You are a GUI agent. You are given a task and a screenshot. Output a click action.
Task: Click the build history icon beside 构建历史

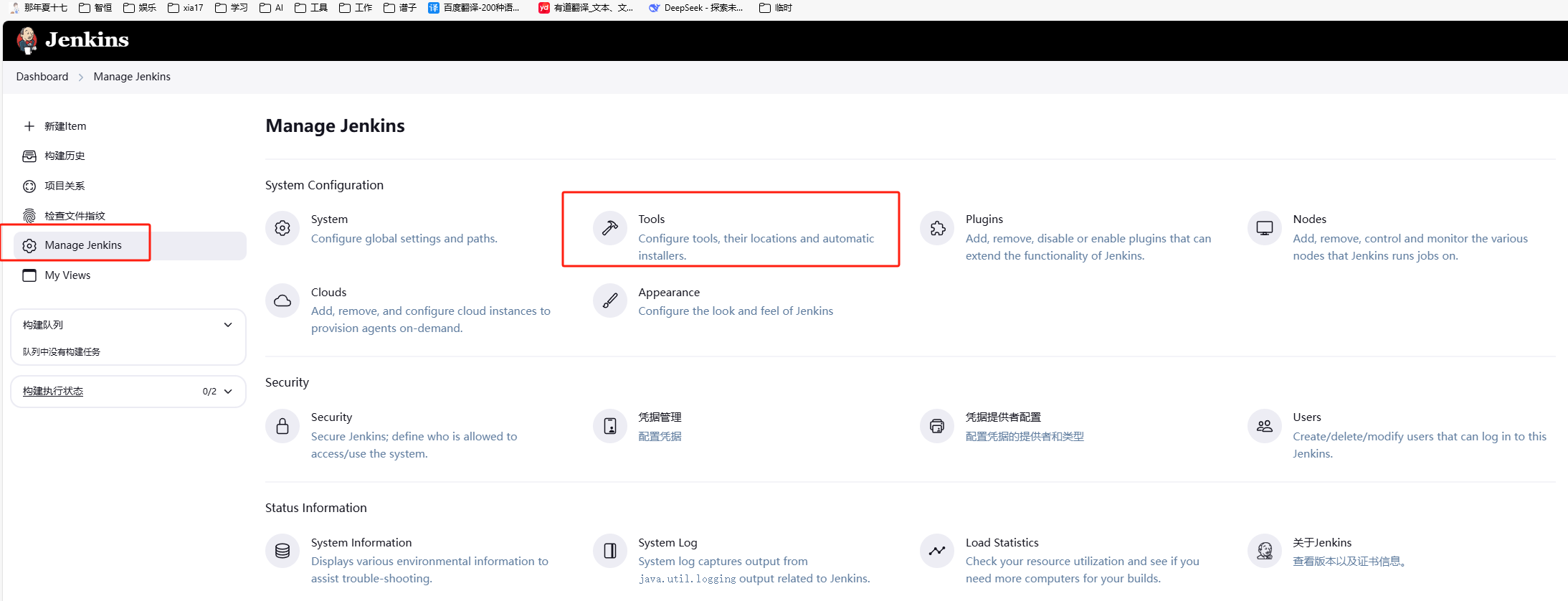(29, 156)
